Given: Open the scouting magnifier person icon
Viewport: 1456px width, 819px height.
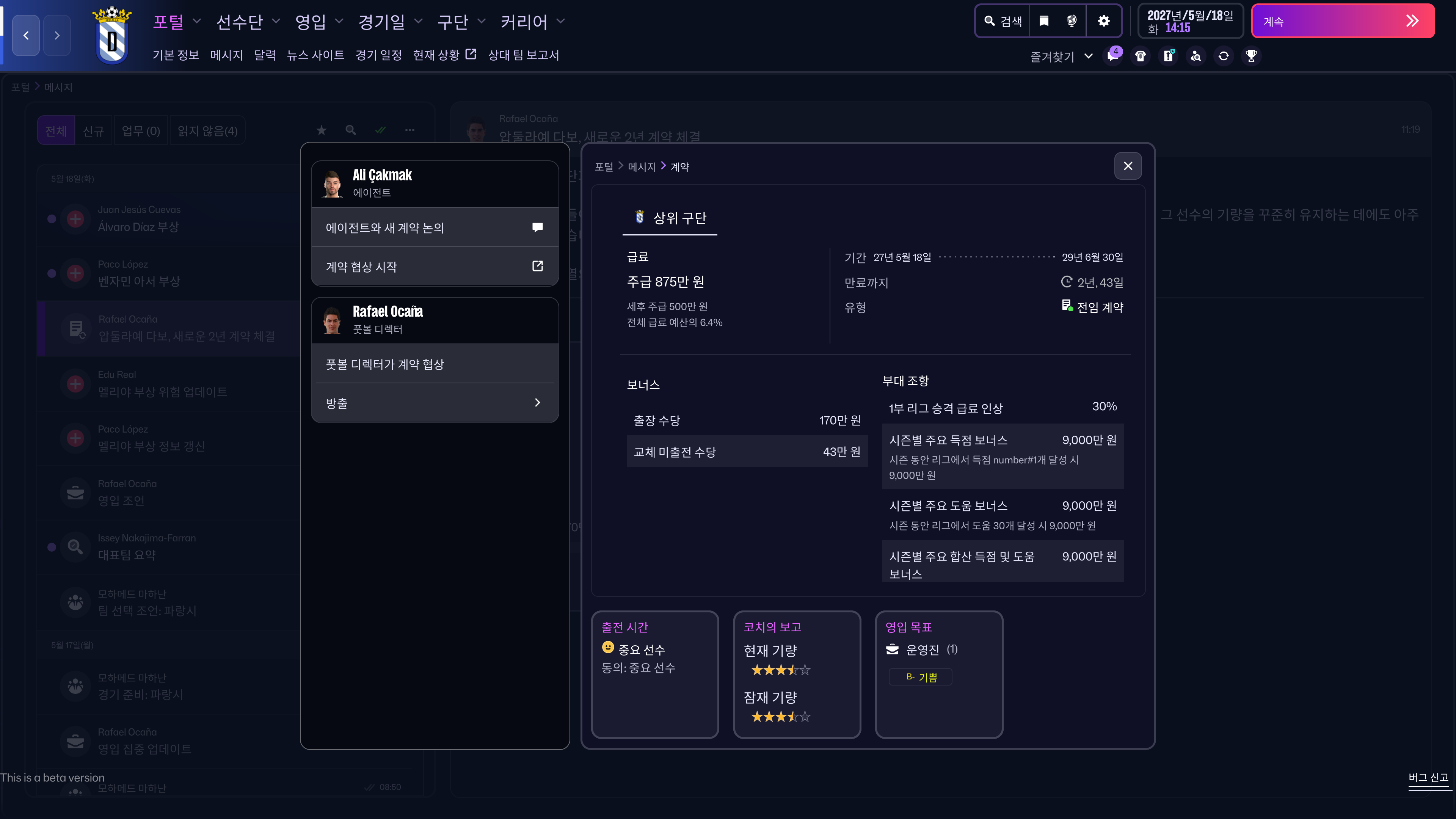Looking at the screenshot, I should click(x=1196, y=56).
